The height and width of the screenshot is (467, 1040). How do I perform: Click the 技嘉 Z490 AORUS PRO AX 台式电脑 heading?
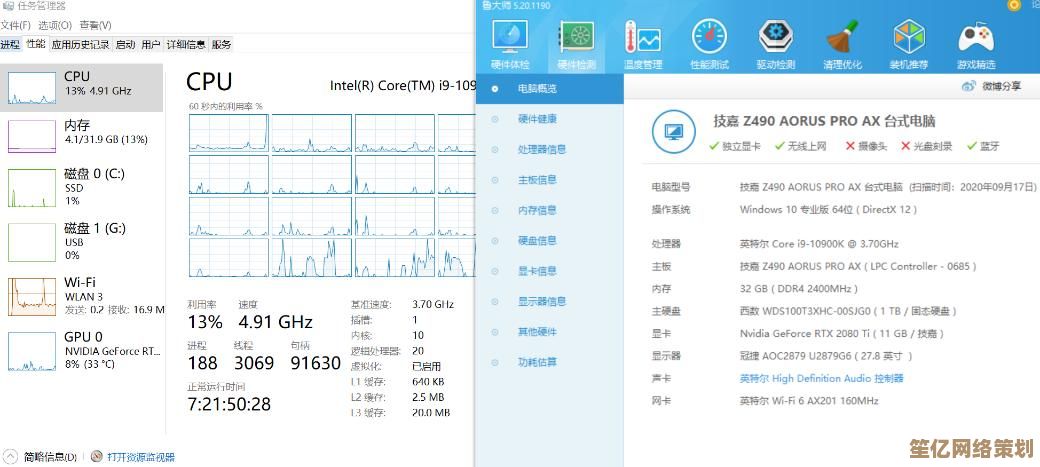pos(824,121)
